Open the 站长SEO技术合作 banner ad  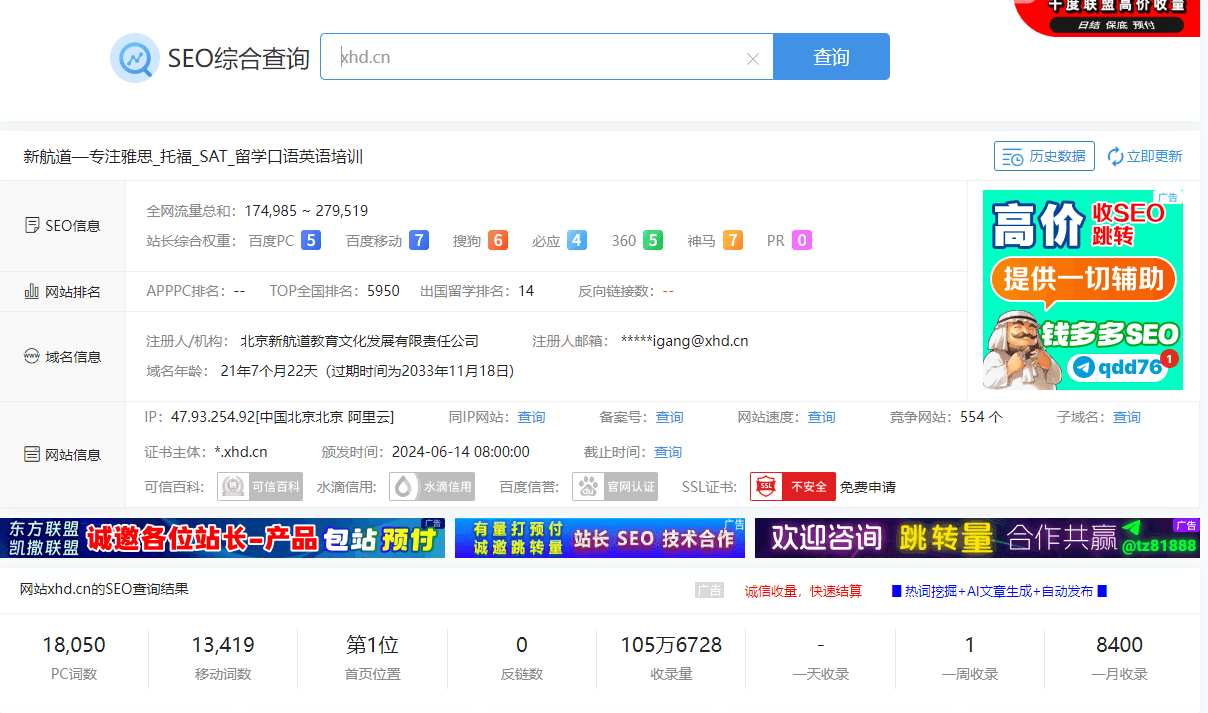tap(600, 538)
